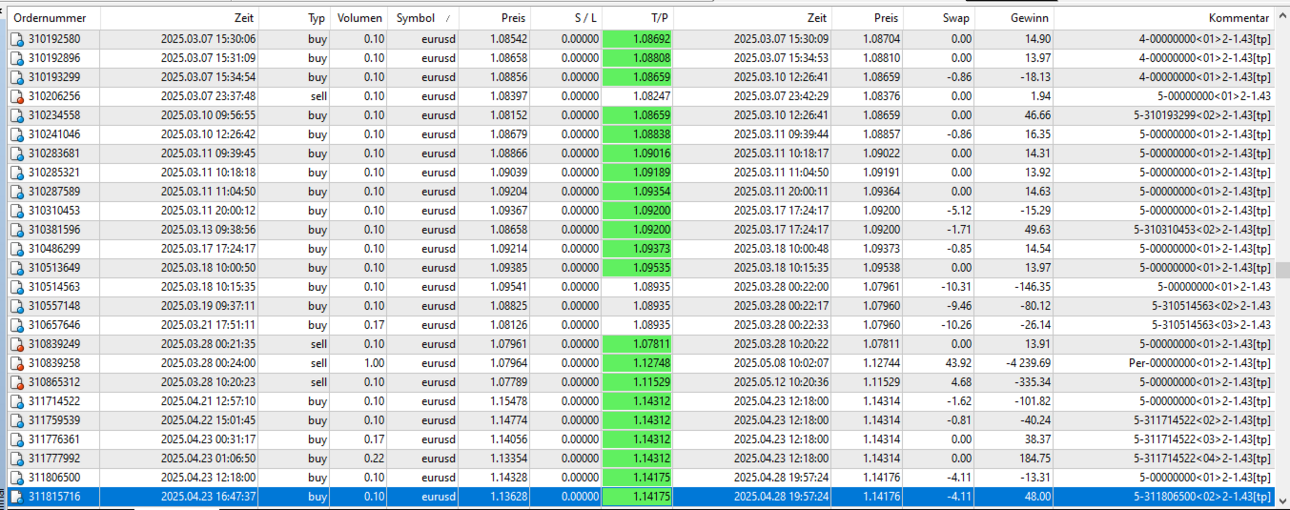Click the order icon for 310283681

click(17, 153)
